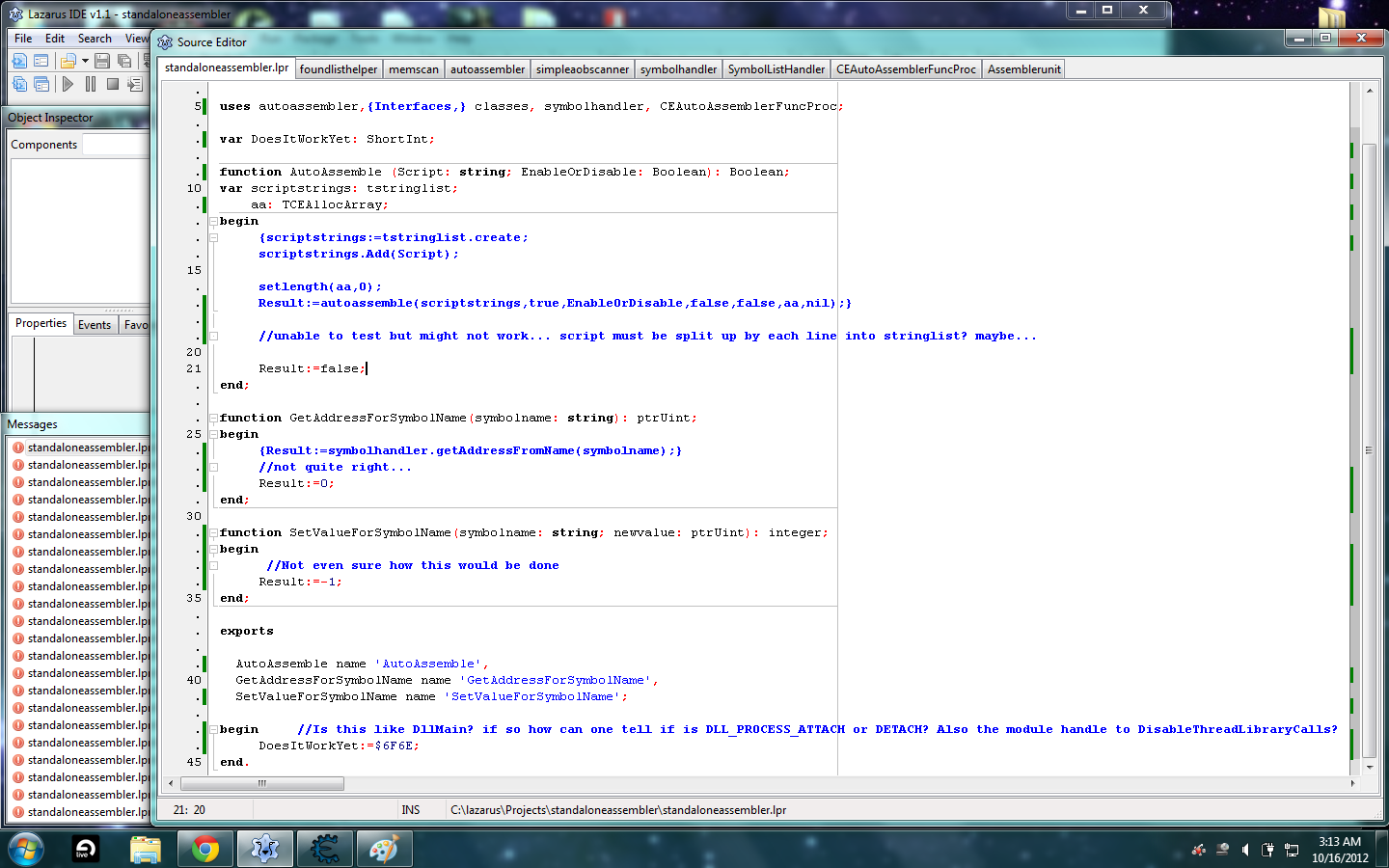Switch to the symbolhandler tab
1389x868 pixels.
coord(678,69)
